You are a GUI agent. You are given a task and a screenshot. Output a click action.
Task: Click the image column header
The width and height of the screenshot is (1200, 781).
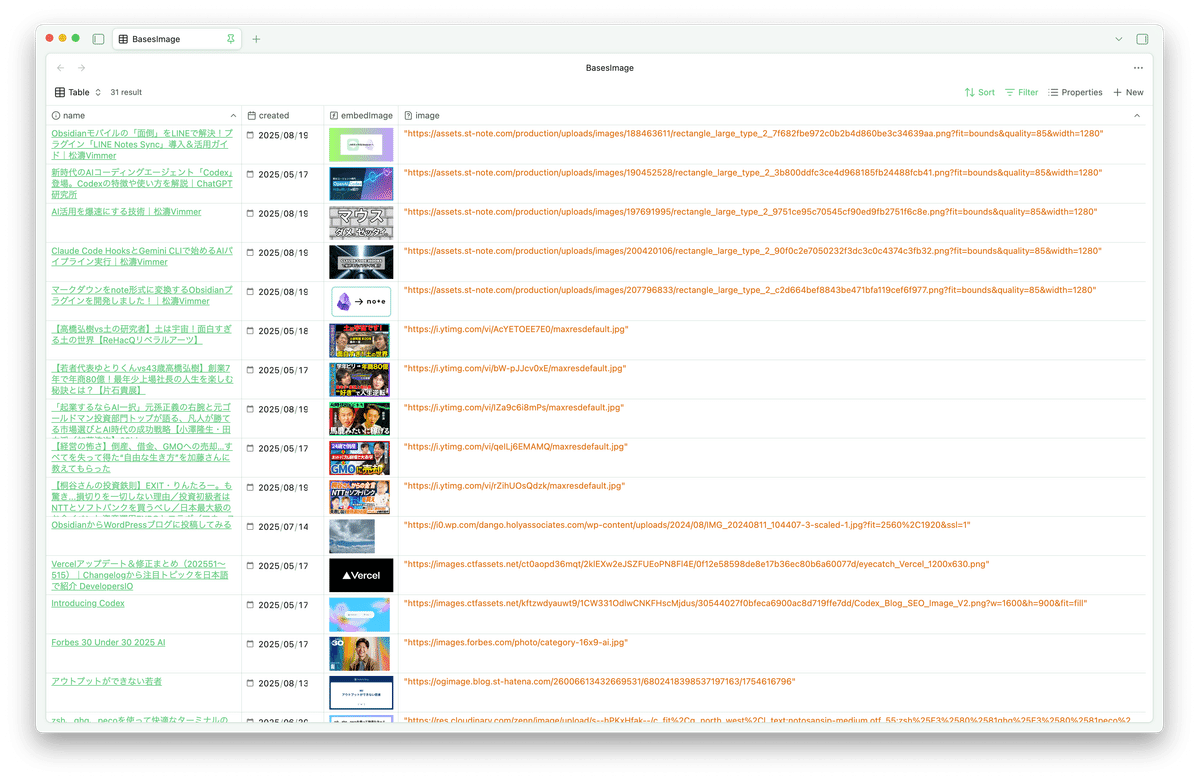point(772,116)
